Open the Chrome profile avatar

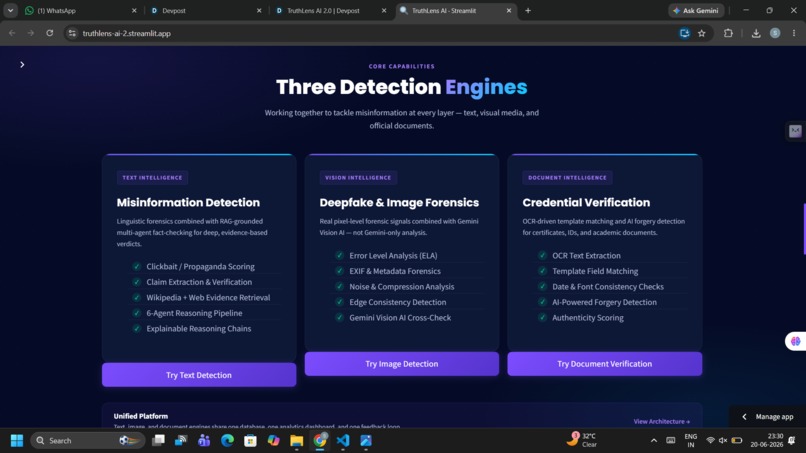pyautogui.click(x=775, y=33)
